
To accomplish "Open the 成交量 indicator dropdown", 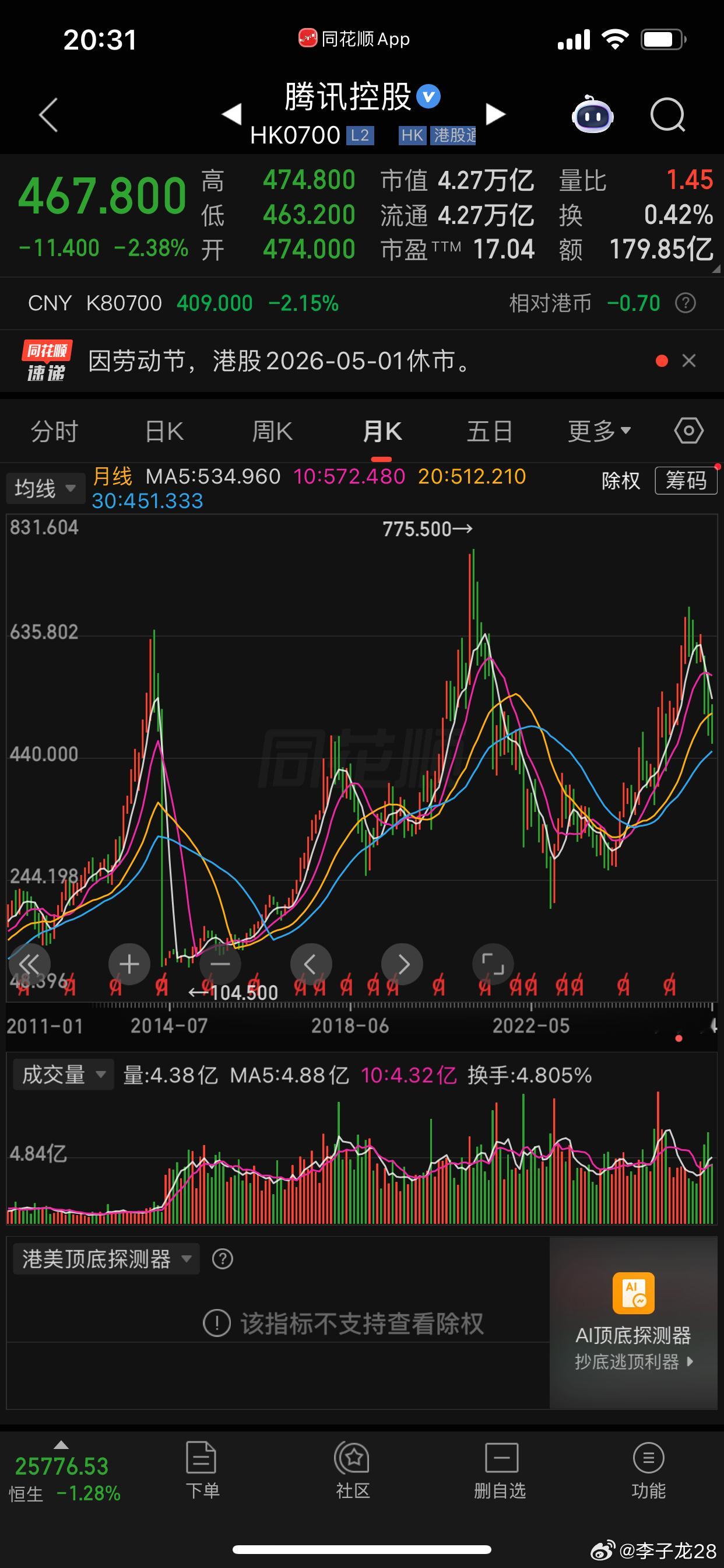I will coord(64,1075).
